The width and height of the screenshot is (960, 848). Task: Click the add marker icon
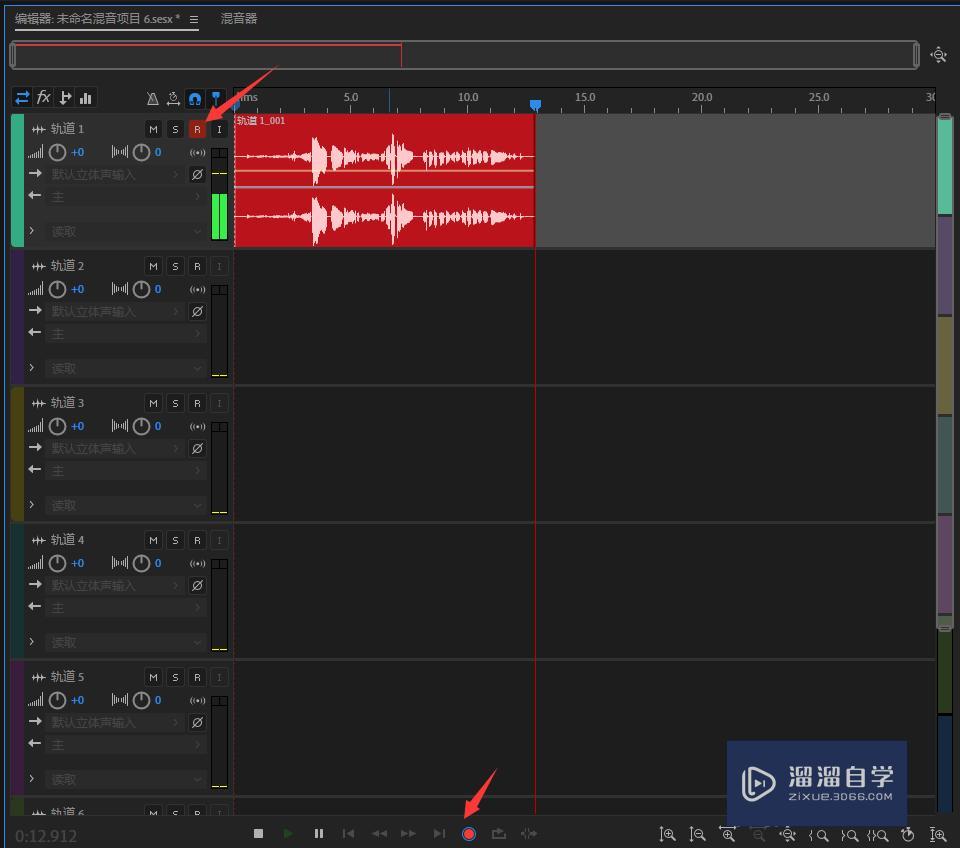click(x=216, y=97)
